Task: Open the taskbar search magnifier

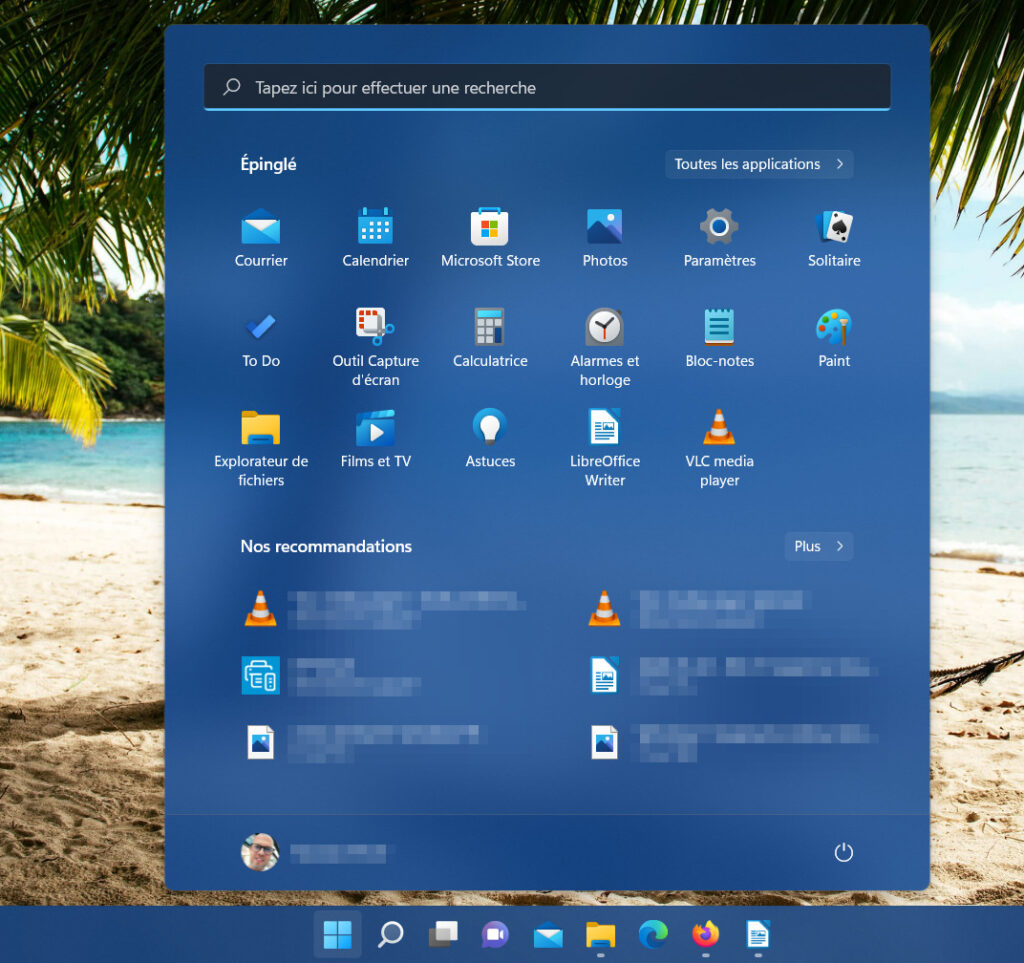Action: (391, 934)
